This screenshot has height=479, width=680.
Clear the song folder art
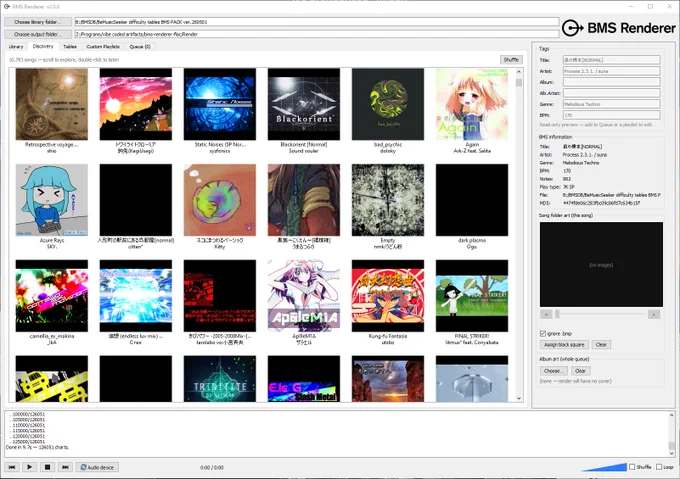pos(601,345)
